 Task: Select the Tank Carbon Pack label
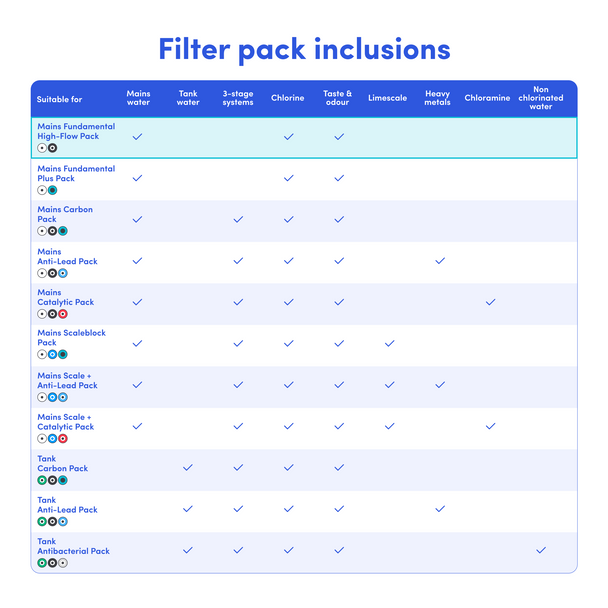(62, 463)
